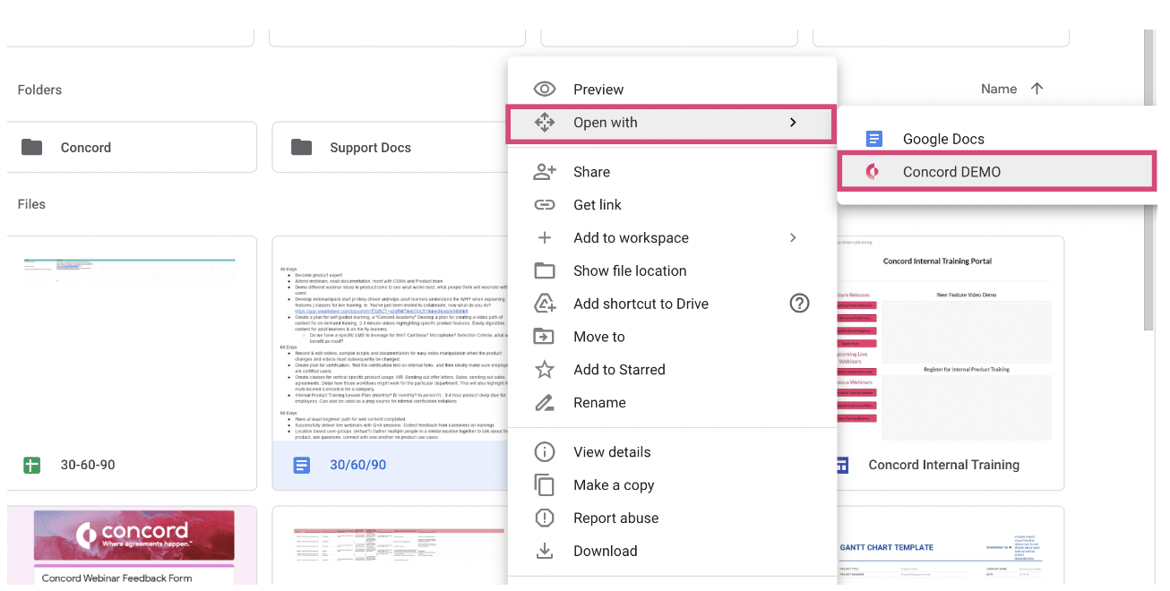
Task: Select Preview from the context menu
Action: (672, 90)
